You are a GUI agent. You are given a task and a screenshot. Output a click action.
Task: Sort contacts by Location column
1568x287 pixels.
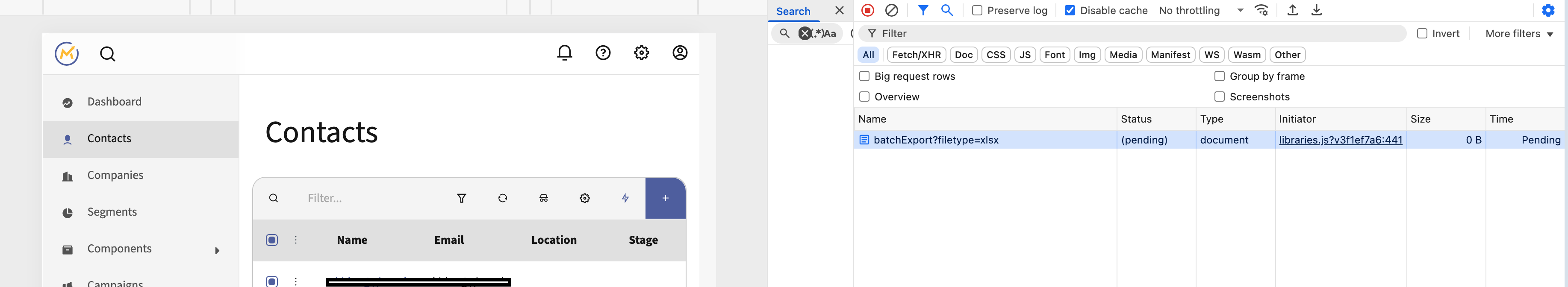click(554, 240)
